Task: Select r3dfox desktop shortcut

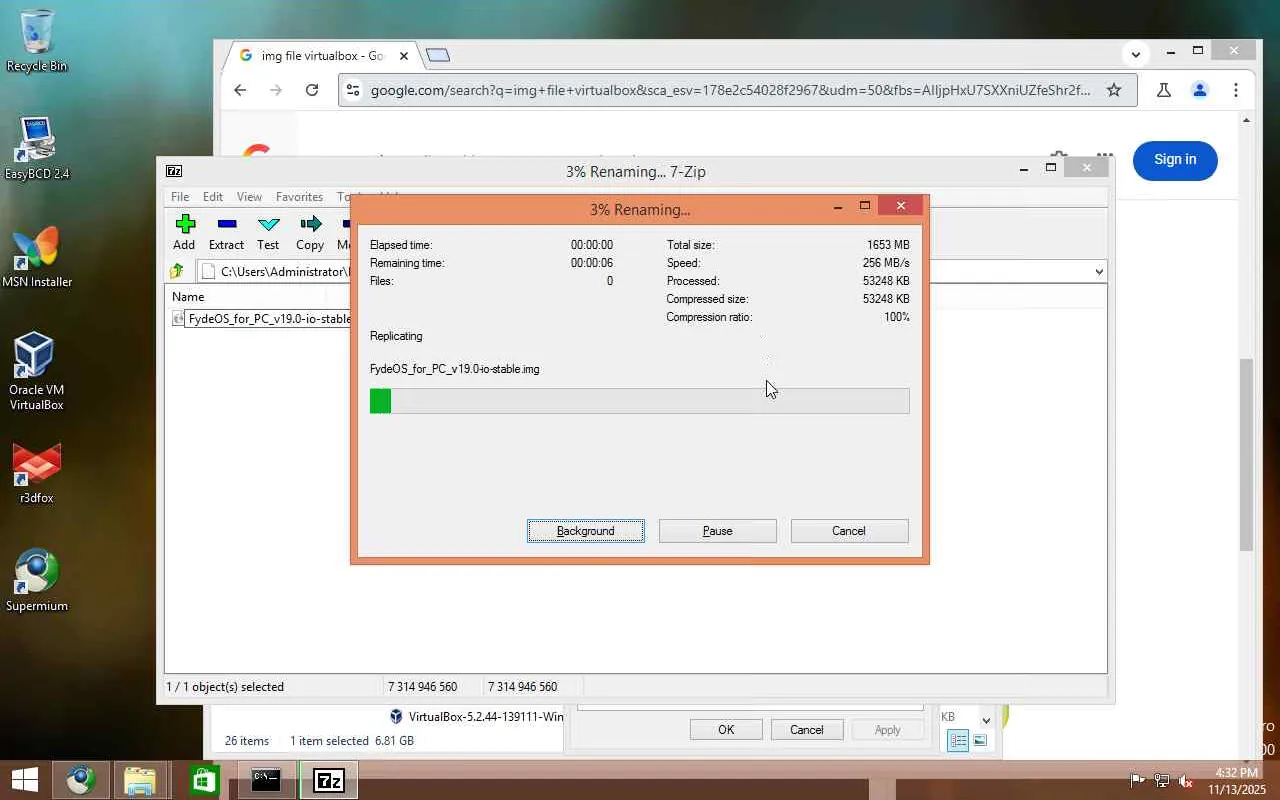Action: coord(37,473)
